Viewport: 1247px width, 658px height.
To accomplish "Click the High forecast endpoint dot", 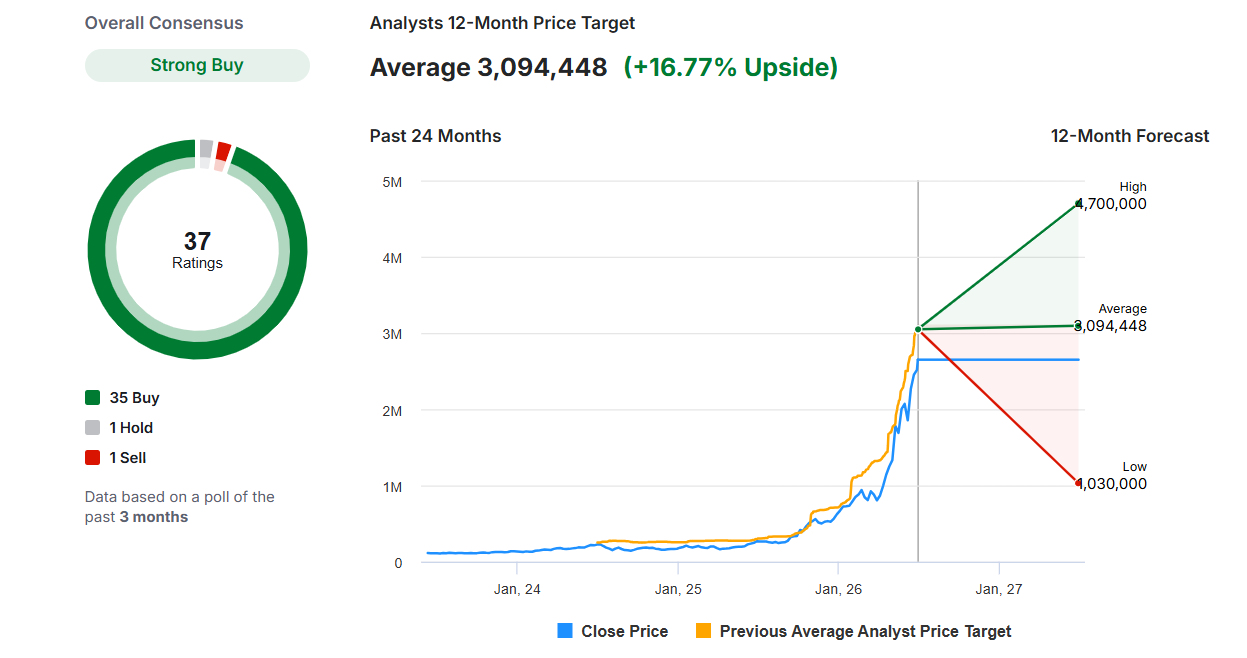I will [1079, 204].
